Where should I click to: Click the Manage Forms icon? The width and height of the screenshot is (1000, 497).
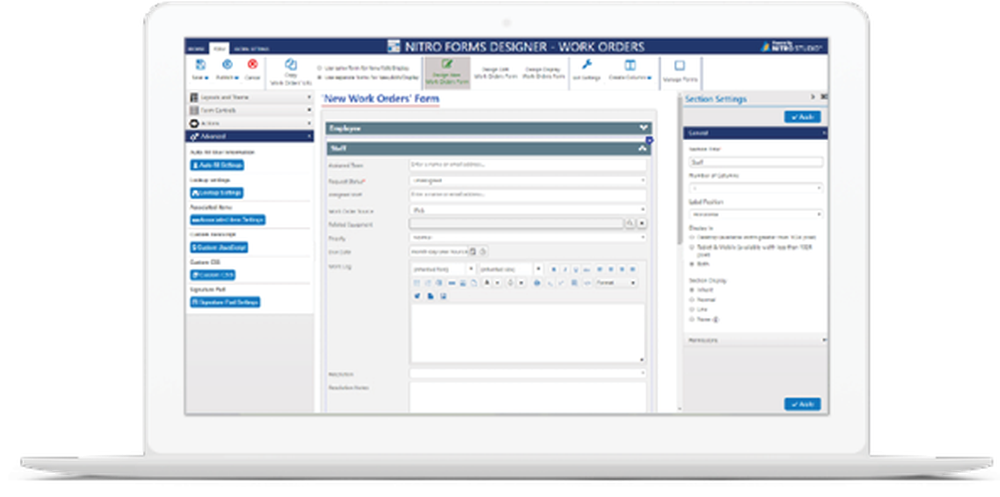[x=680, y=66]
